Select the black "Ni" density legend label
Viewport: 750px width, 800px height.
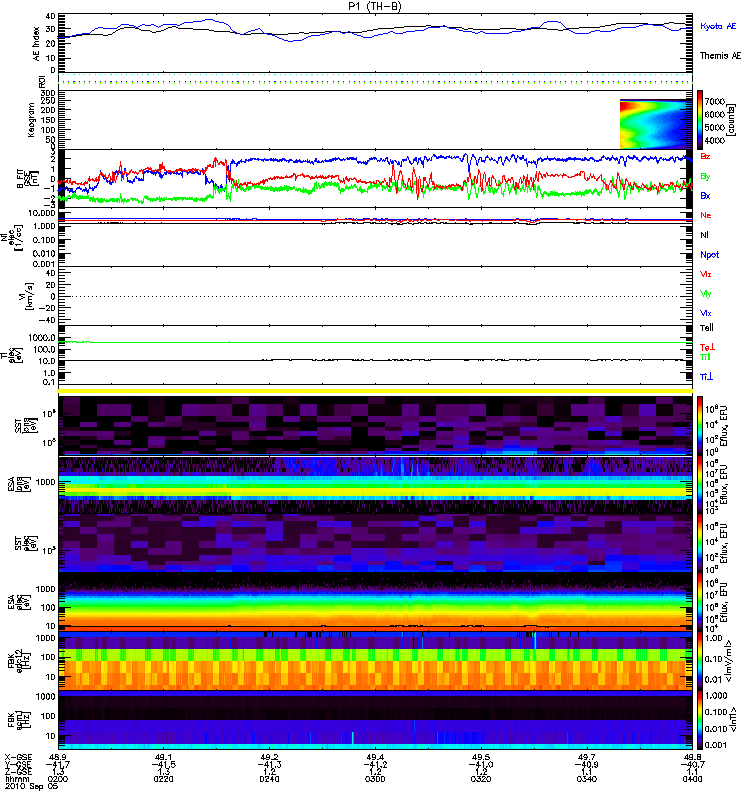704,235
